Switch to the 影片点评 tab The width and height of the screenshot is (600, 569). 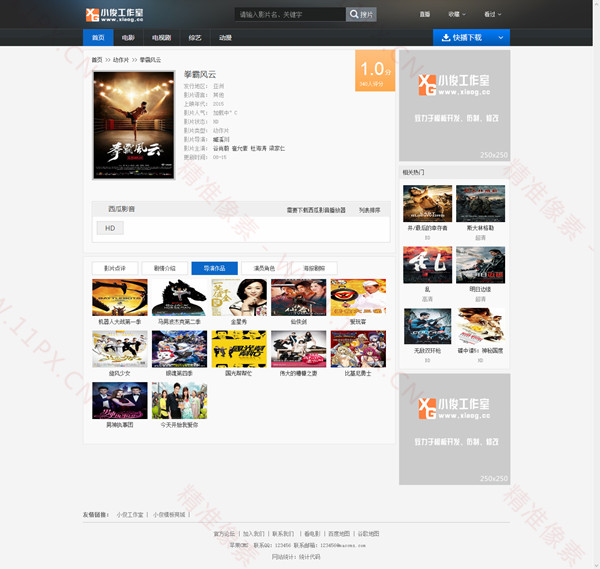pos(114,268)
